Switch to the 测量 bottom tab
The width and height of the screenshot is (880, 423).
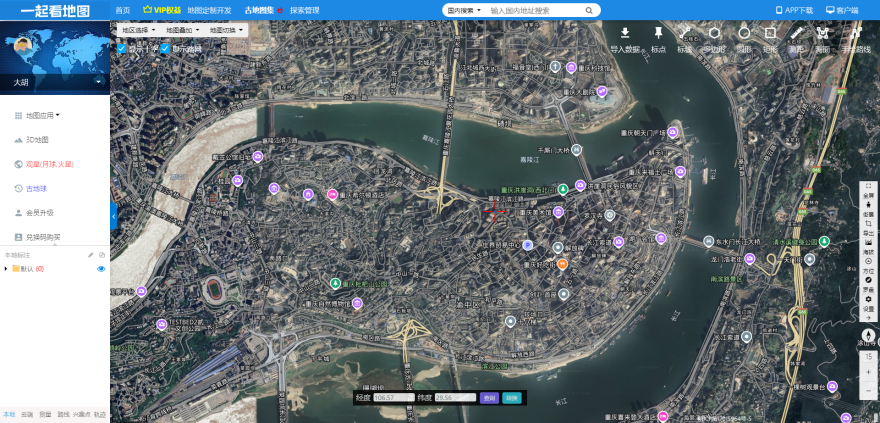45,415
